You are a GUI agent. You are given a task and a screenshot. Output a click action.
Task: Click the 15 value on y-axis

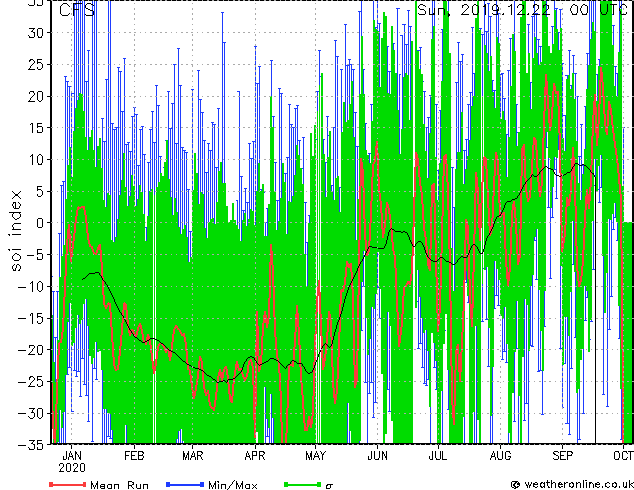click(35, 128)
